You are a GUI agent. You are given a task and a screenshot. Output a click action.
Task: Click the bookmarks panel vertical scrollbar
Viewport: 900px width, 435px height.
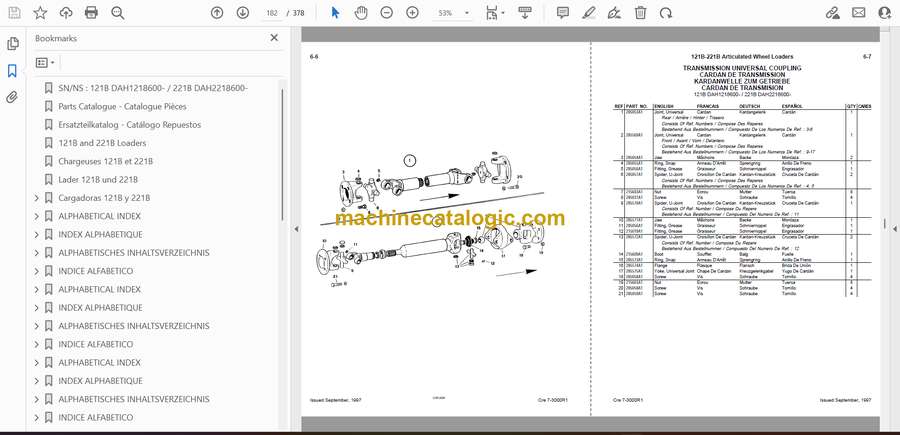[282, 155]
